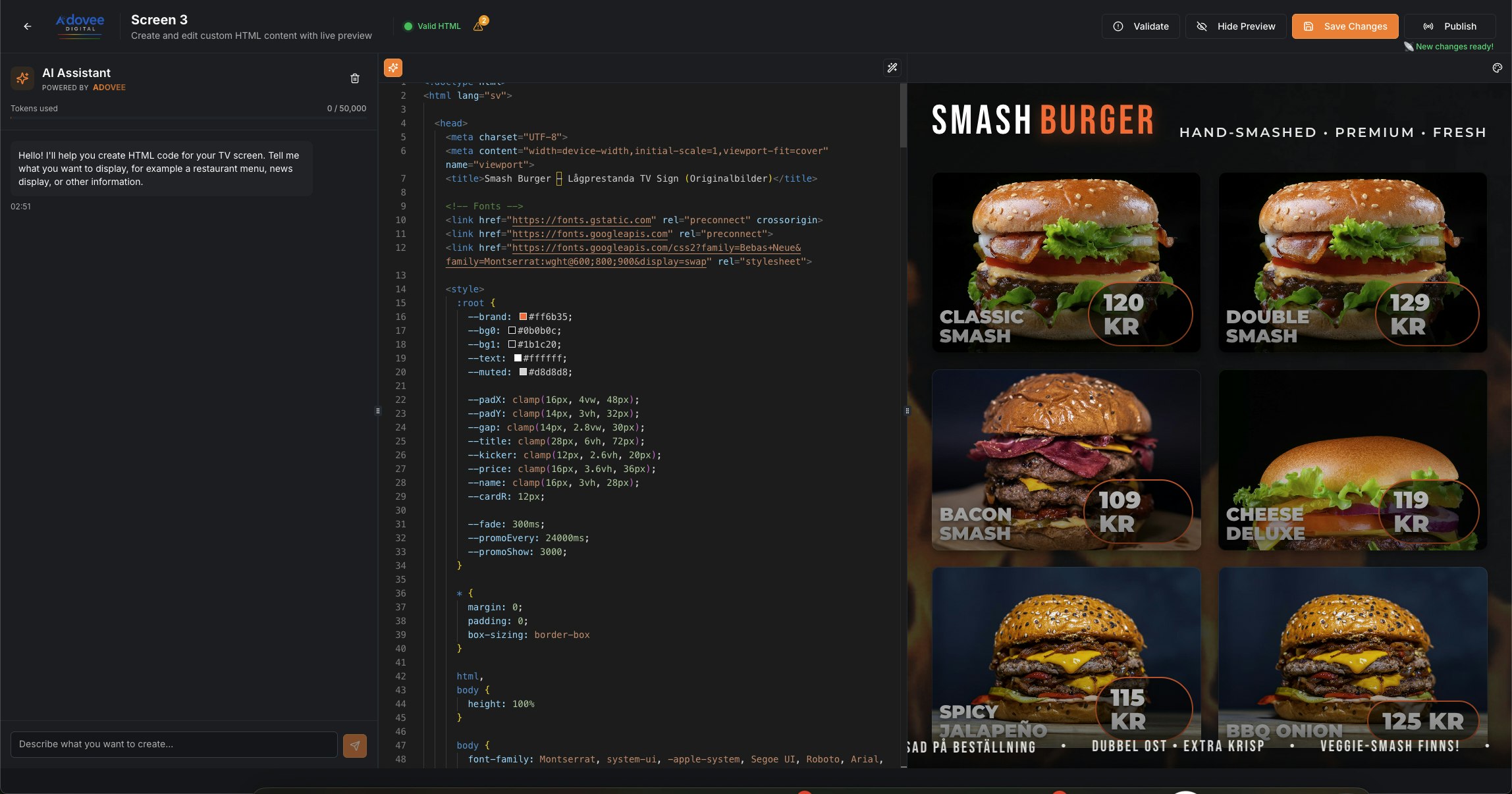Screen dimensions: 1512x794
Task: Toggle the preview off with Hide Preview
Action: click(1235, 26)
